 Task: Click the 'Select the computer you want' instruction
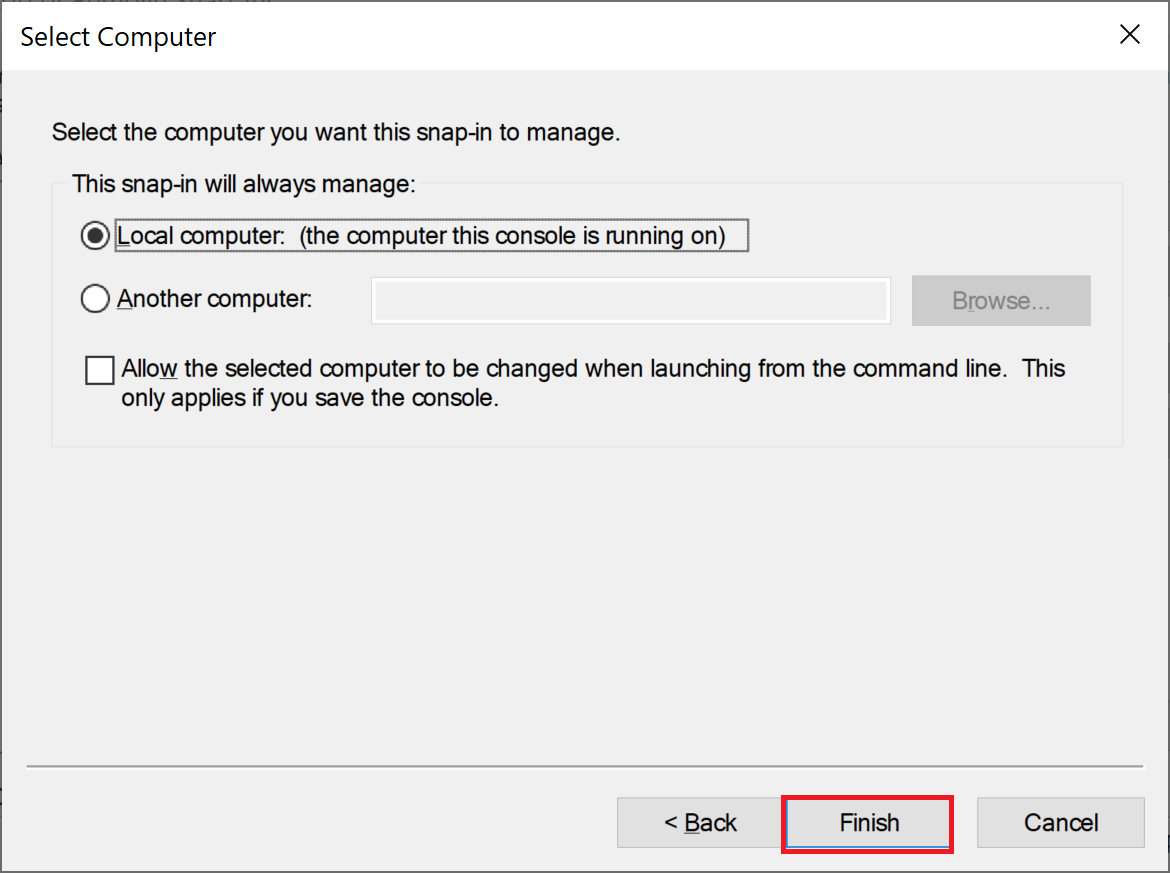(336, 133)
